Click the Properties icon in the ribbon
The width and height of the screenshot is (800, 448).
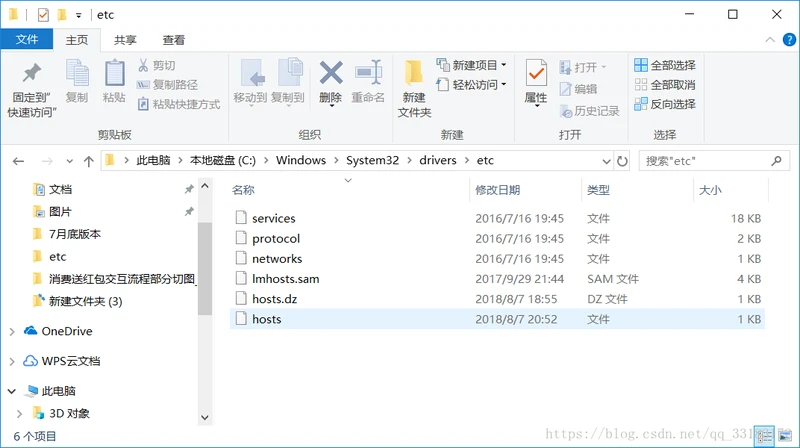coord(536,74)
